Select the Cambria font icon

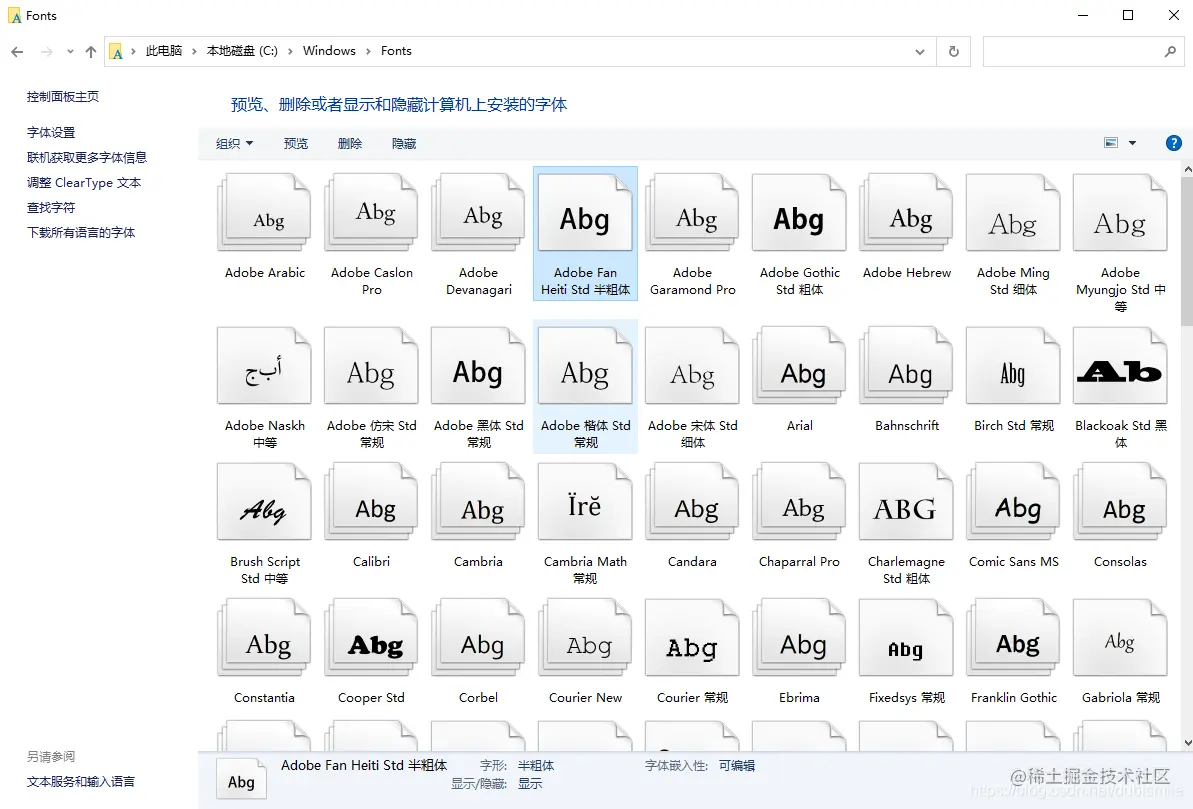[x=479, y=502]
